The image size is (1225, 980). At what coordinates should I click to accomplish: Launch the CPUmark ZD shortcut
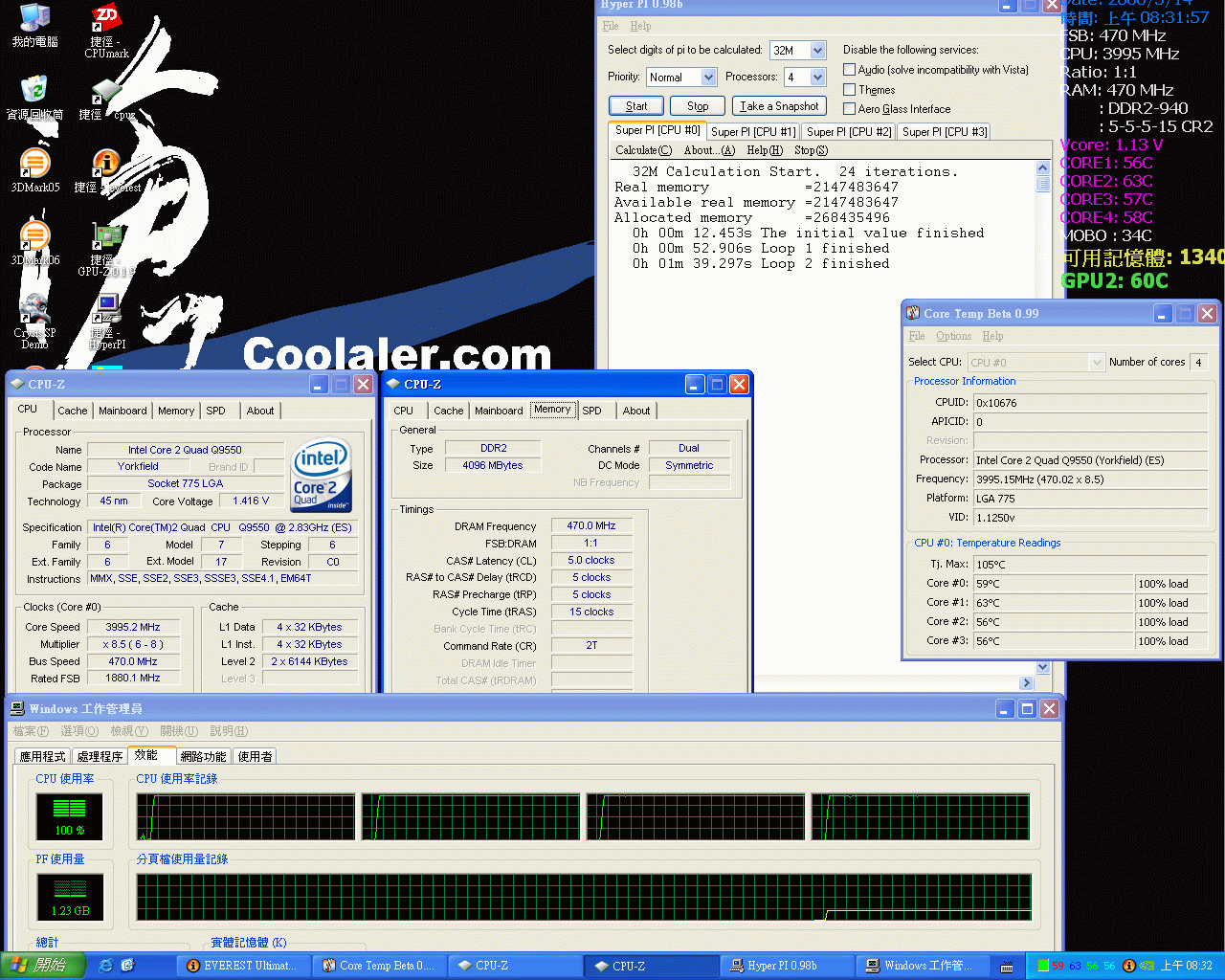(x=106, y=31)
